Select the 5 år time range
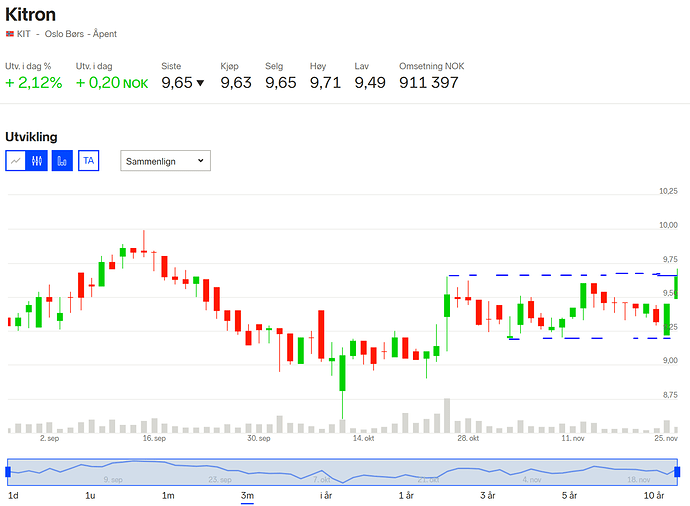 [569, 495]
